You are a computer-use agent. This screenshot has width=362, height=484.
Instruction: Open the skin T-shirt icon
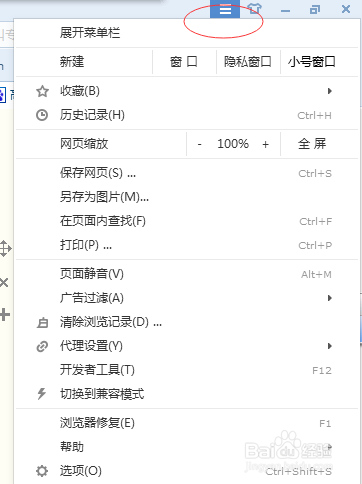255,8
